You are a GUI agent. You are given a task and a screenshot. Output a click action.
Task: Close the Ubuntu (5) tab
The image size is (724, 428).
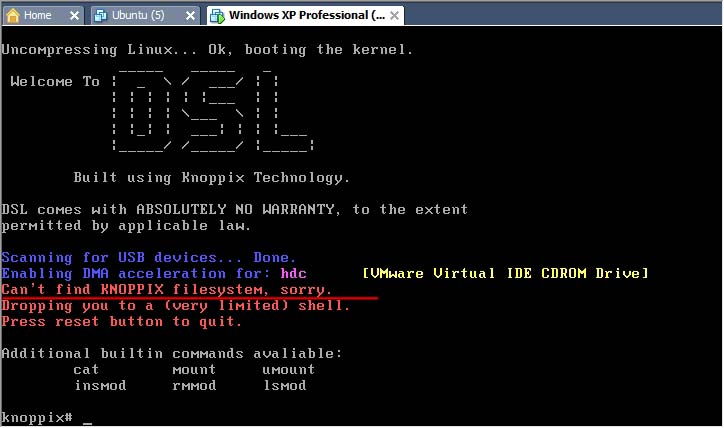coord(190,16)
